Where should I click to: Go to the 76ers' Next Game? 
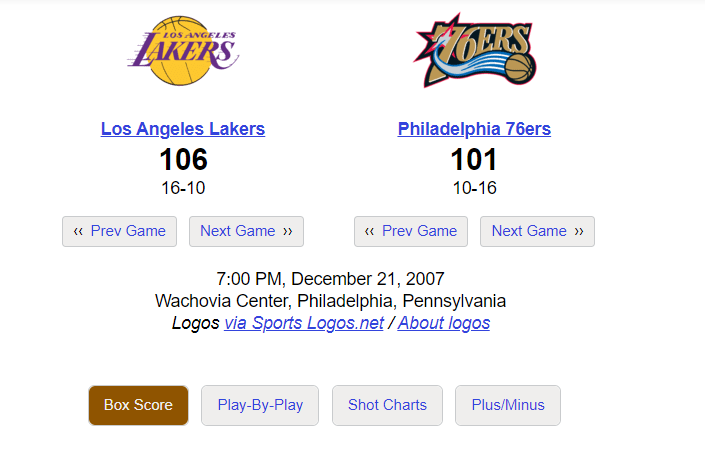[537, 231]
